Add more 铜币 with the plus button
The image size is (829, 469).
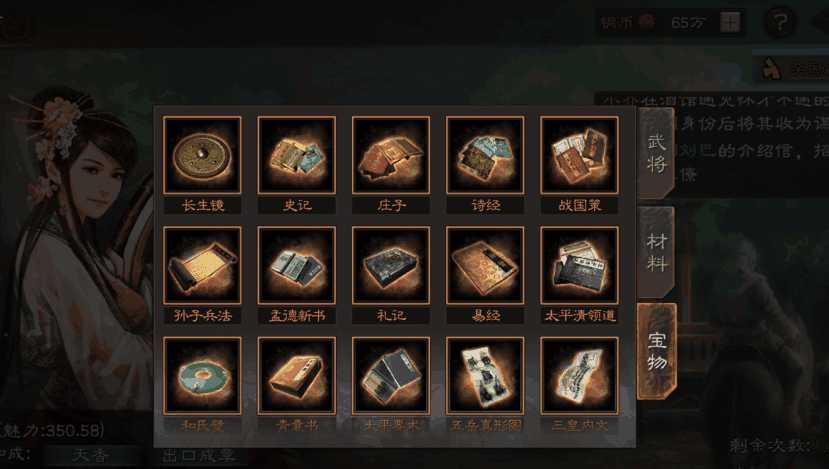click(730, 22)
